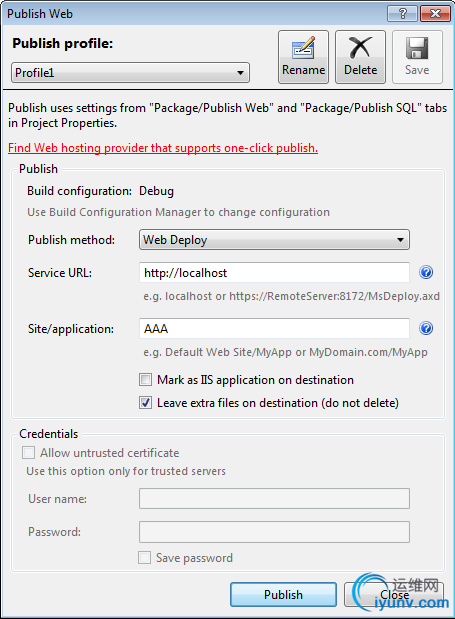The width and height of the screenshot is (455, 619).
Task: Click the Close button at the bottom
Action: (x=394, y=595)
